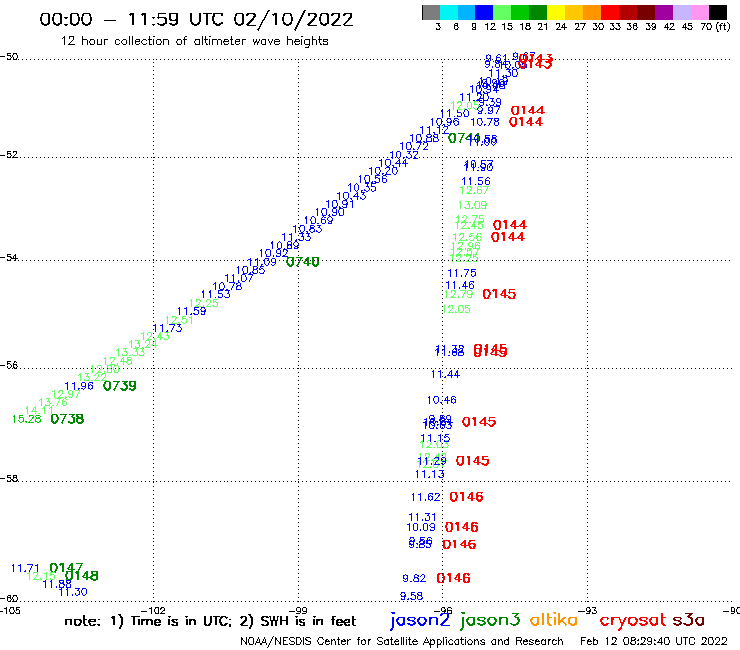Click the 0147 time marker
This screenshot has height=650, width=740.
tap(66, 567)
